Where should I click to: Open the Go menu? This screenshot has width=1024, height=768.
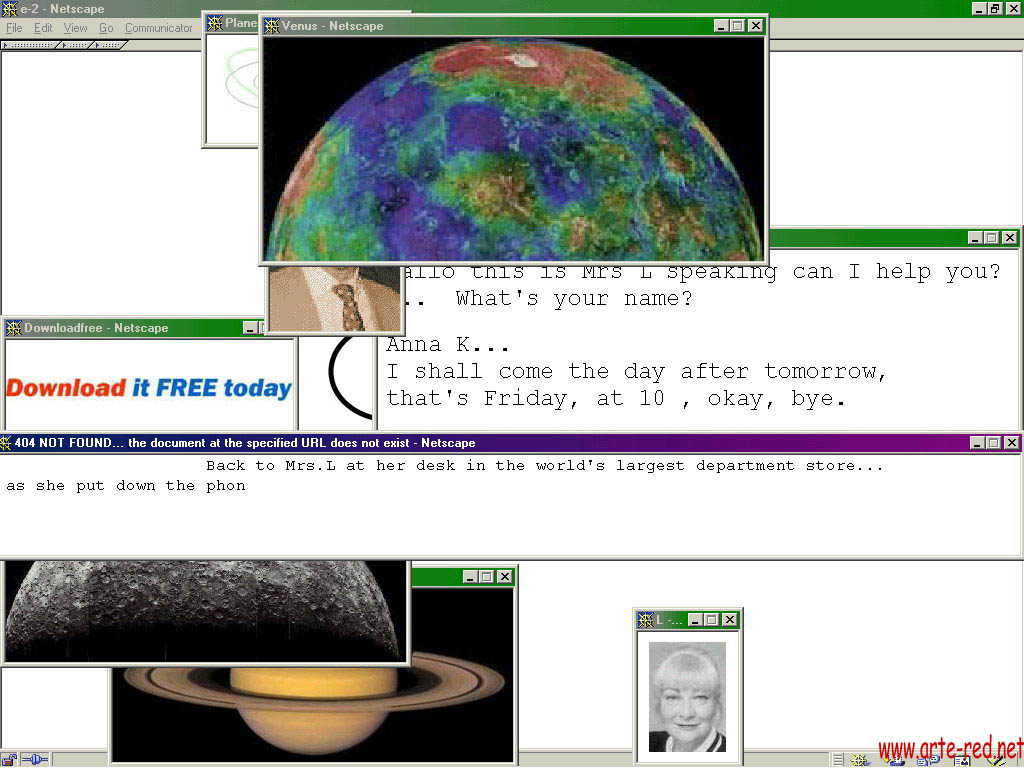pyautogui.click(x=106, y=28)
